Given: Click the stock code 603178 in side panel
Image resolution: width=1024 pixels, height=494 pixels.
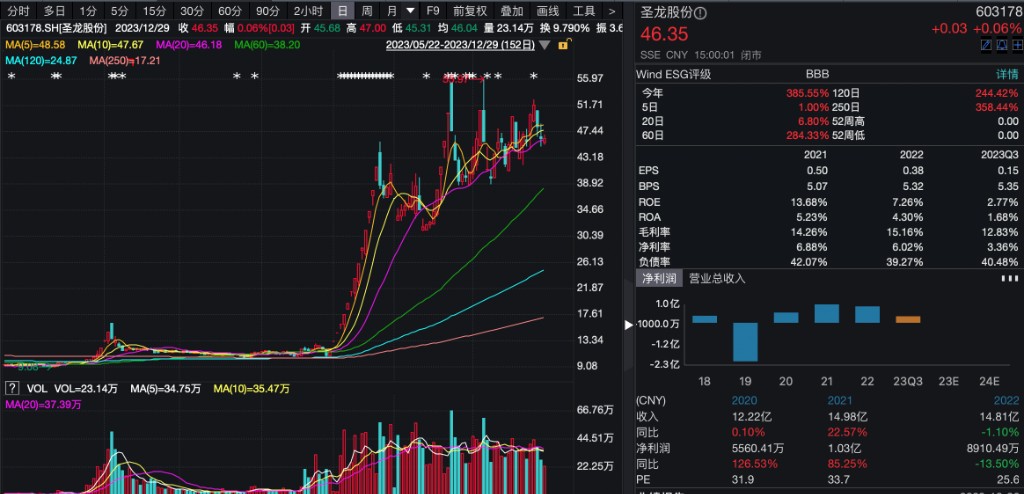Looking at the screenshot, I should pos(999,12).
